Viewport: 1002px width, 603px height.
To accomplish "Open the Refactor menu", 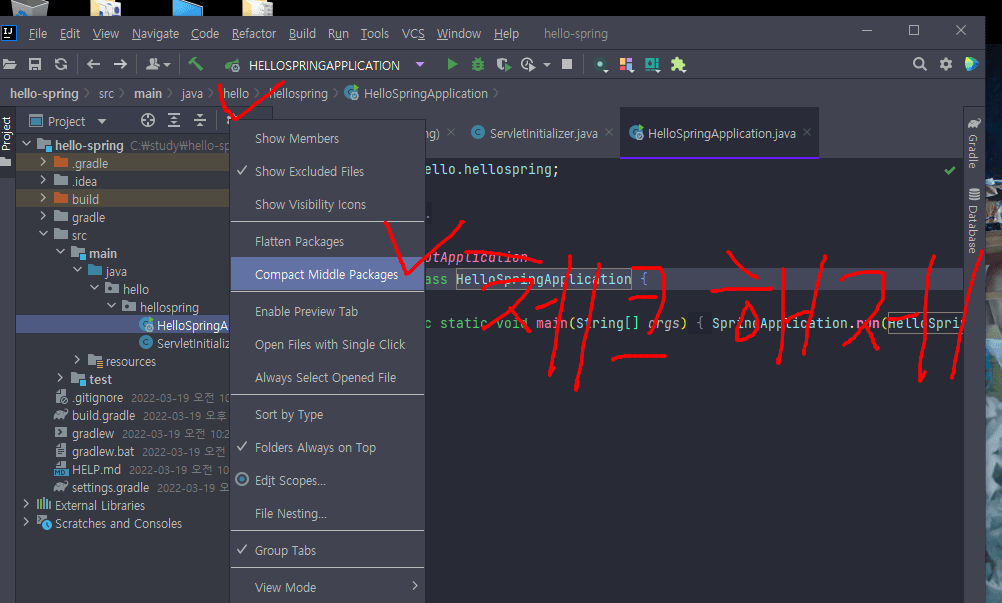I will click(254, 34).
